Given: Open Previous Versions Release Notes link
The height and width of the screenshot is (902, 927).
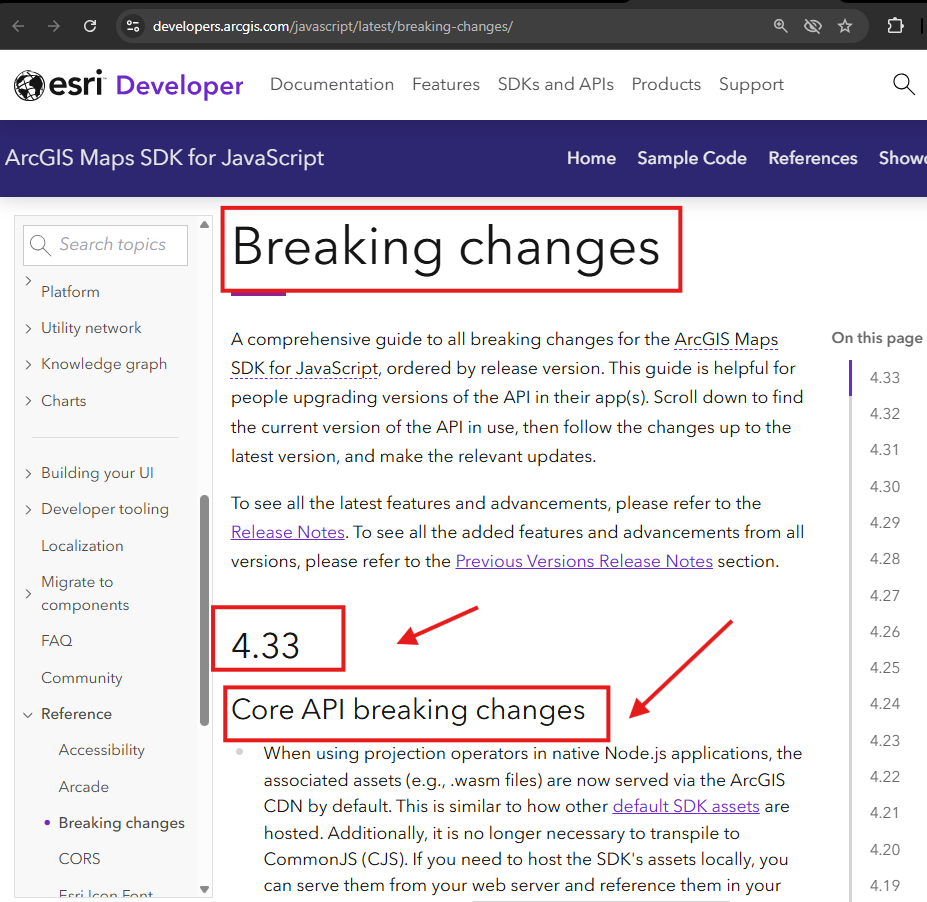Looking at the screenshot, I should click(584, 561).
